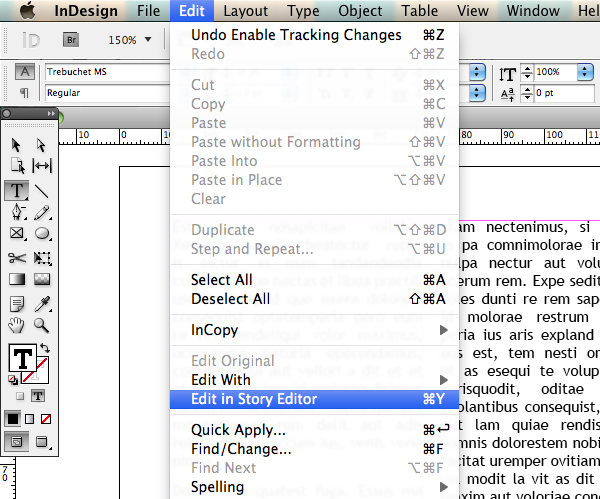The height and width of the screenshot is (499, 600).
Task: Select the Pencil tool
Action: pos(42,212)
